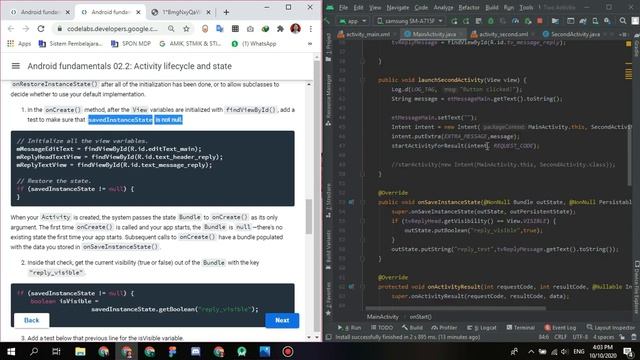Open the Navigate menu in Android Studio
The height and width of the screenshot is (360, 640).
(x=398, y=7)
